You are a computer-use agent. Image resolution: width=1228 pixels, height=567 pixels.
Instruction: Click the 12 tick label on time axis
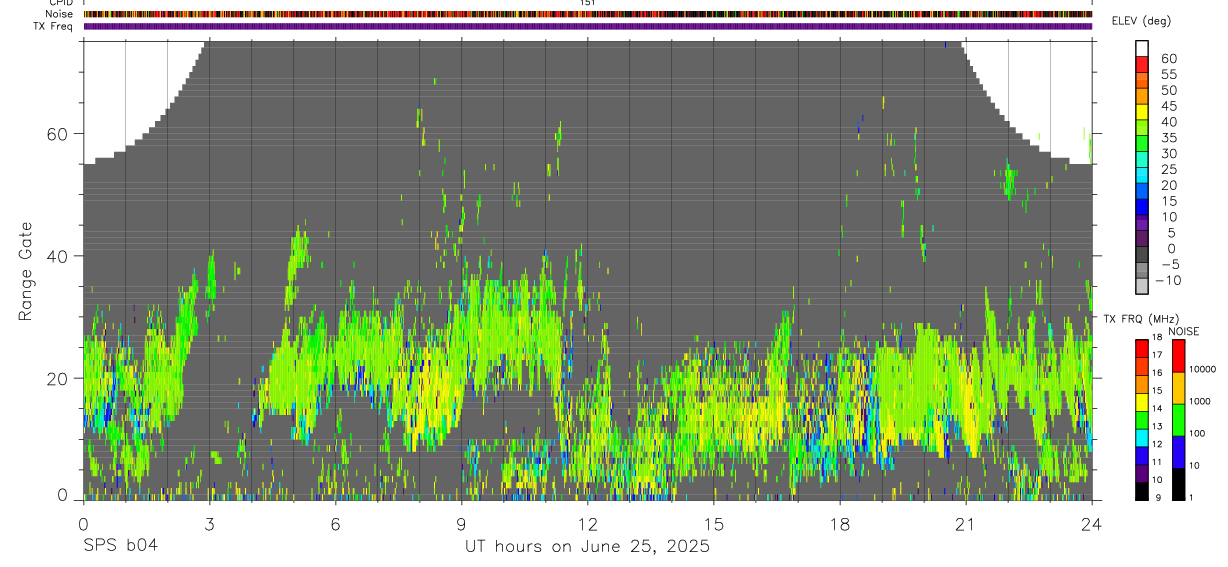[587, 523]
